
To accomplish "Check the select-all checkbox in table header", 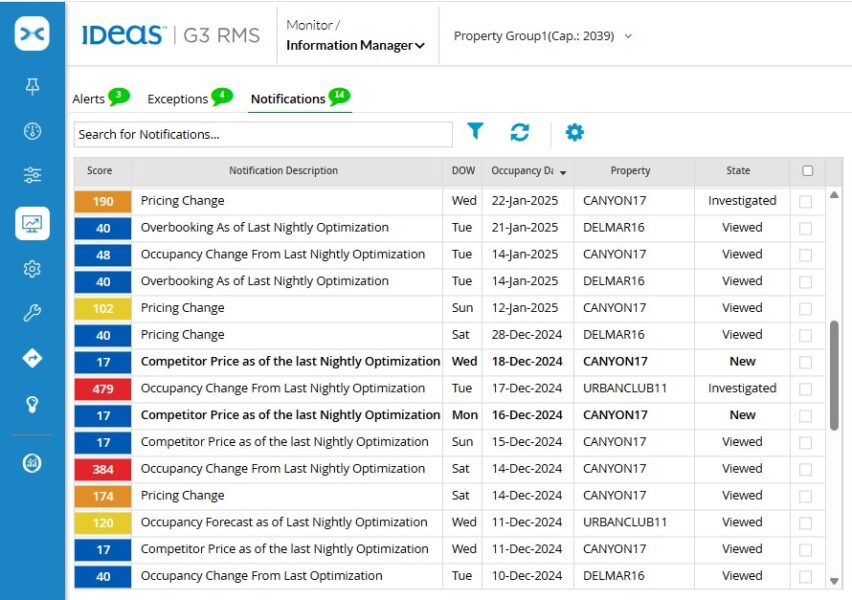I will tap(807, 170).
